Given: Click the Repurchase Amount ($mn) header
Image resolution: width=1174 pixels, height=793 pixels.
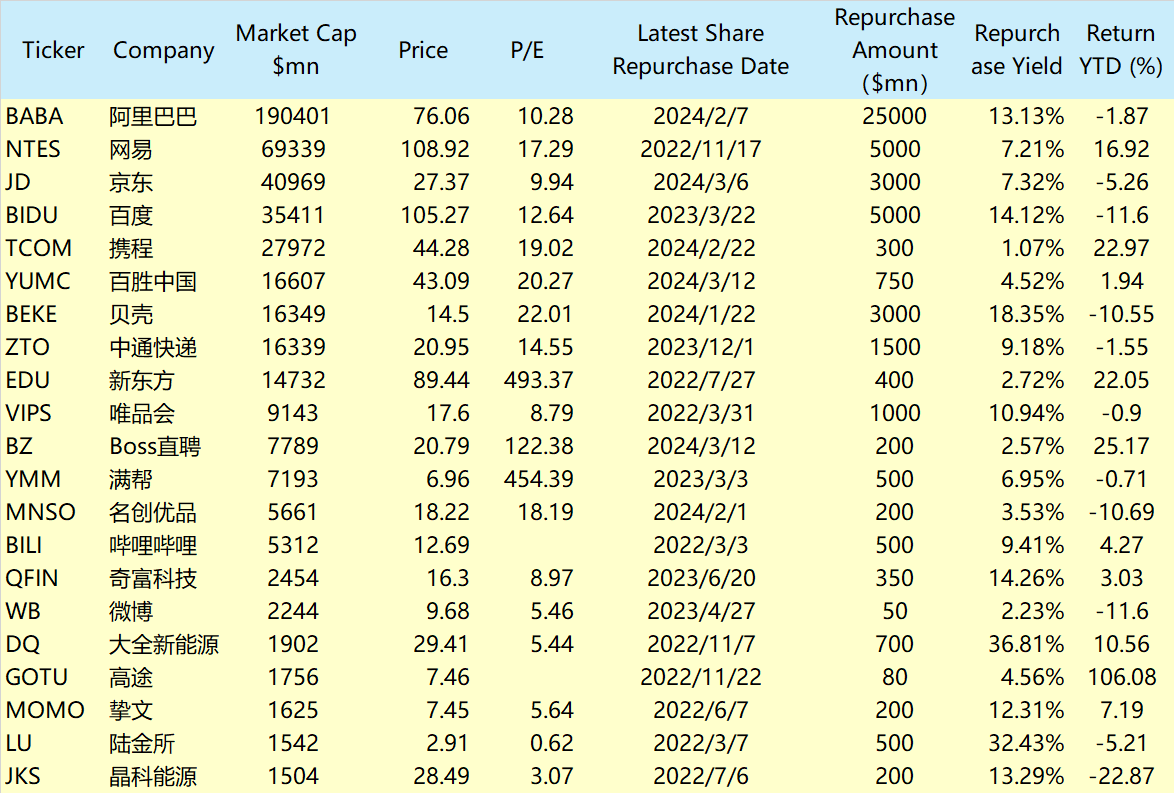Looking at the screenshot, I should point(894,50).
